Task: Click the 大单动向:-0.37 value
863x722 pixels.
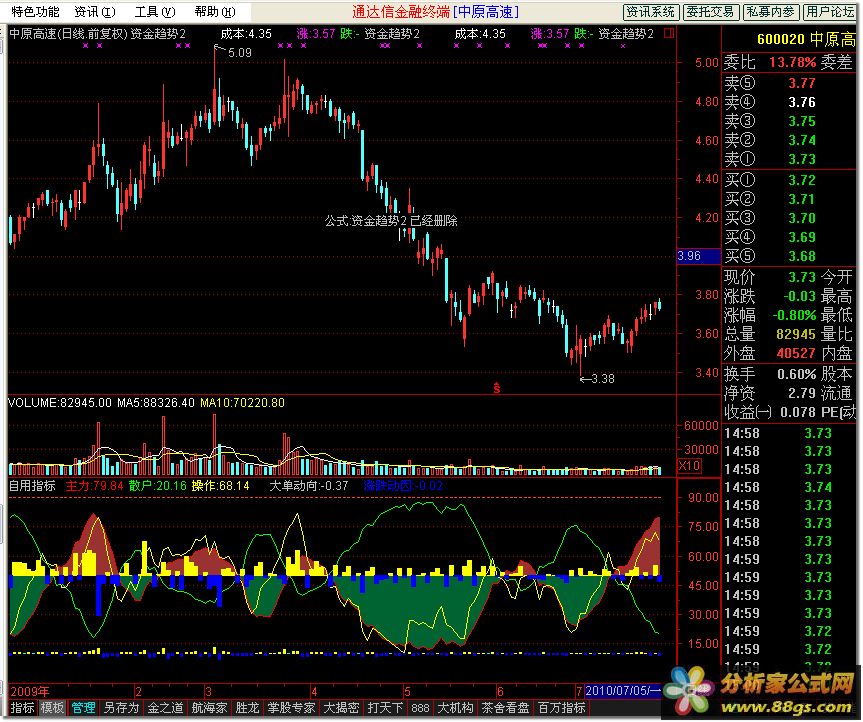Action: click(309, 486)
